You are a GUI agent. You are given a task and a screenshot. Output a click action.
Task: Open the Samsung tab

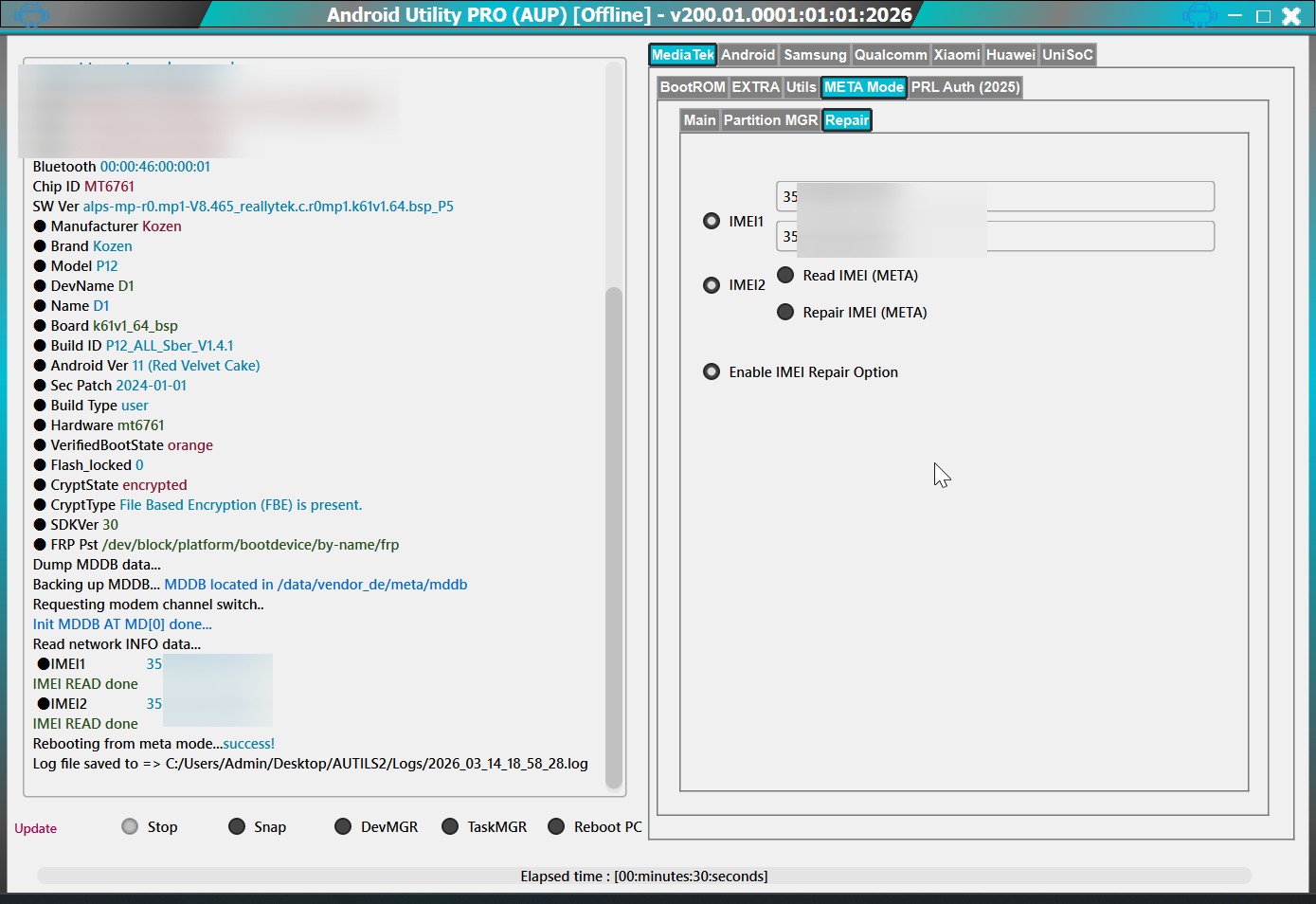pos(815,55)
